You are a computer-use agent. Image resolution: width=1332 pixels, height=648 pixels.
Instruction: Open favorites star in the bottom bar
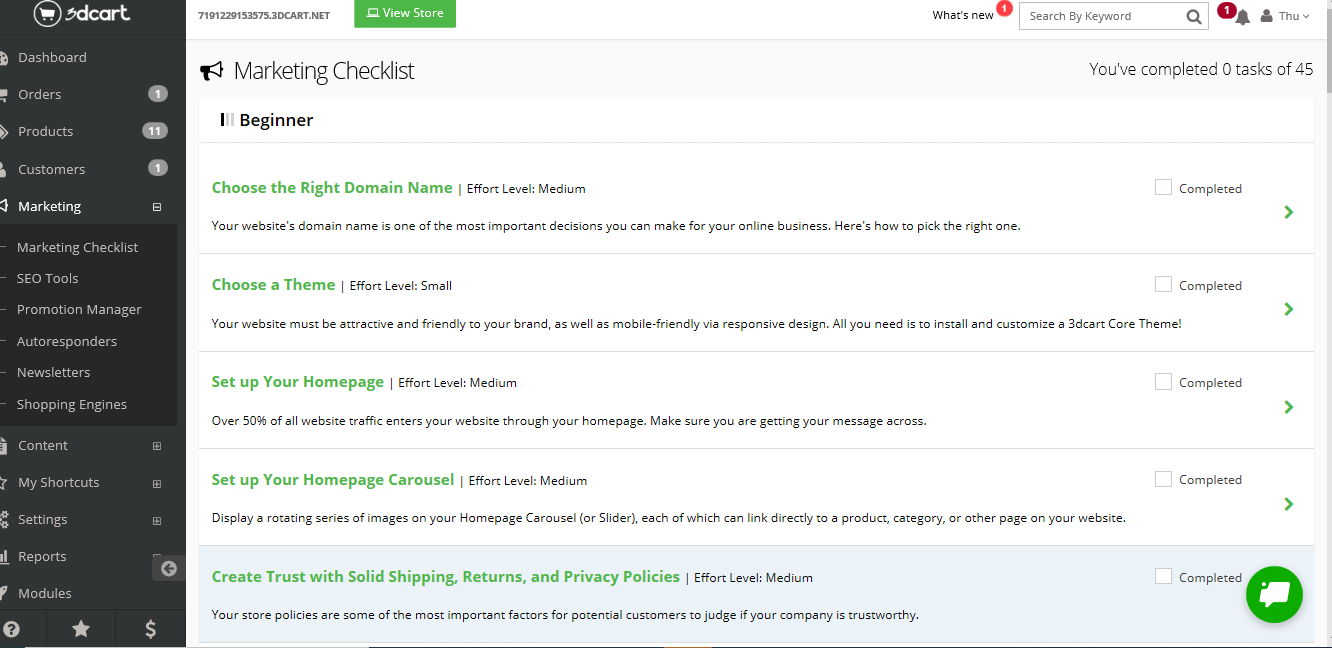coord(81,629)
